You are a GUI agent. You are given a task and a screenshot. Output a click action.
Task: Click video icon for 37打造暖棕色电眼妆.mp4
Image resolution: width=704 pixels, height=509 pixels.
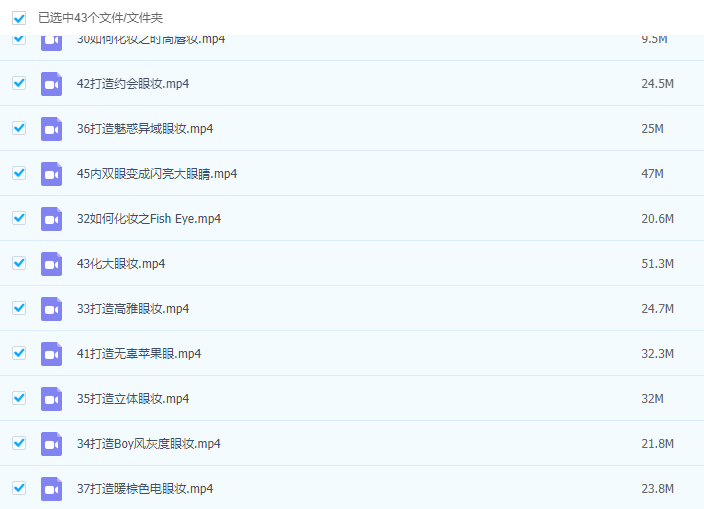pos(51,489)
